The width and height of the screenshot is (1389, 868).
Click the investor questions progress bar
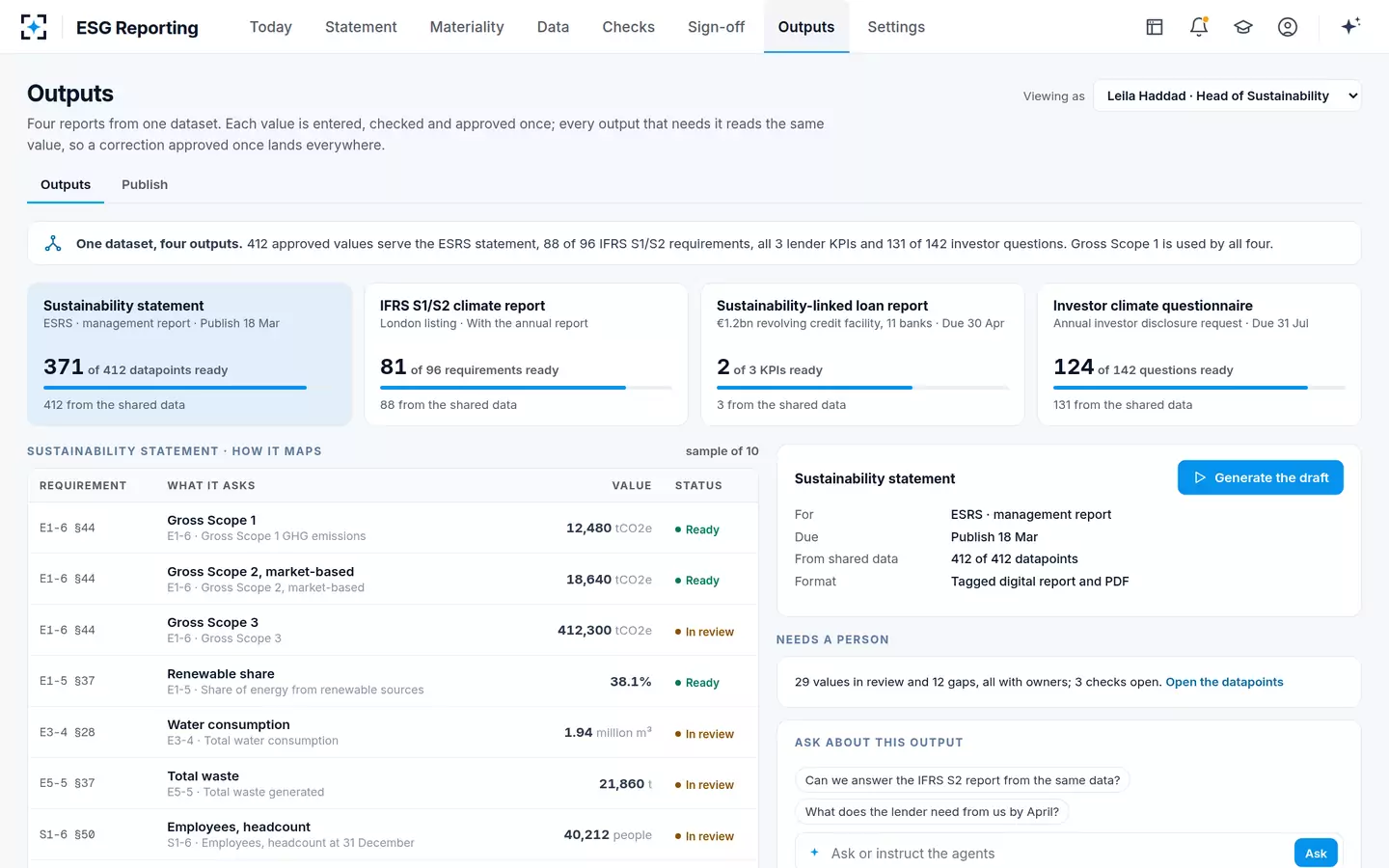tap(1199, 388)
